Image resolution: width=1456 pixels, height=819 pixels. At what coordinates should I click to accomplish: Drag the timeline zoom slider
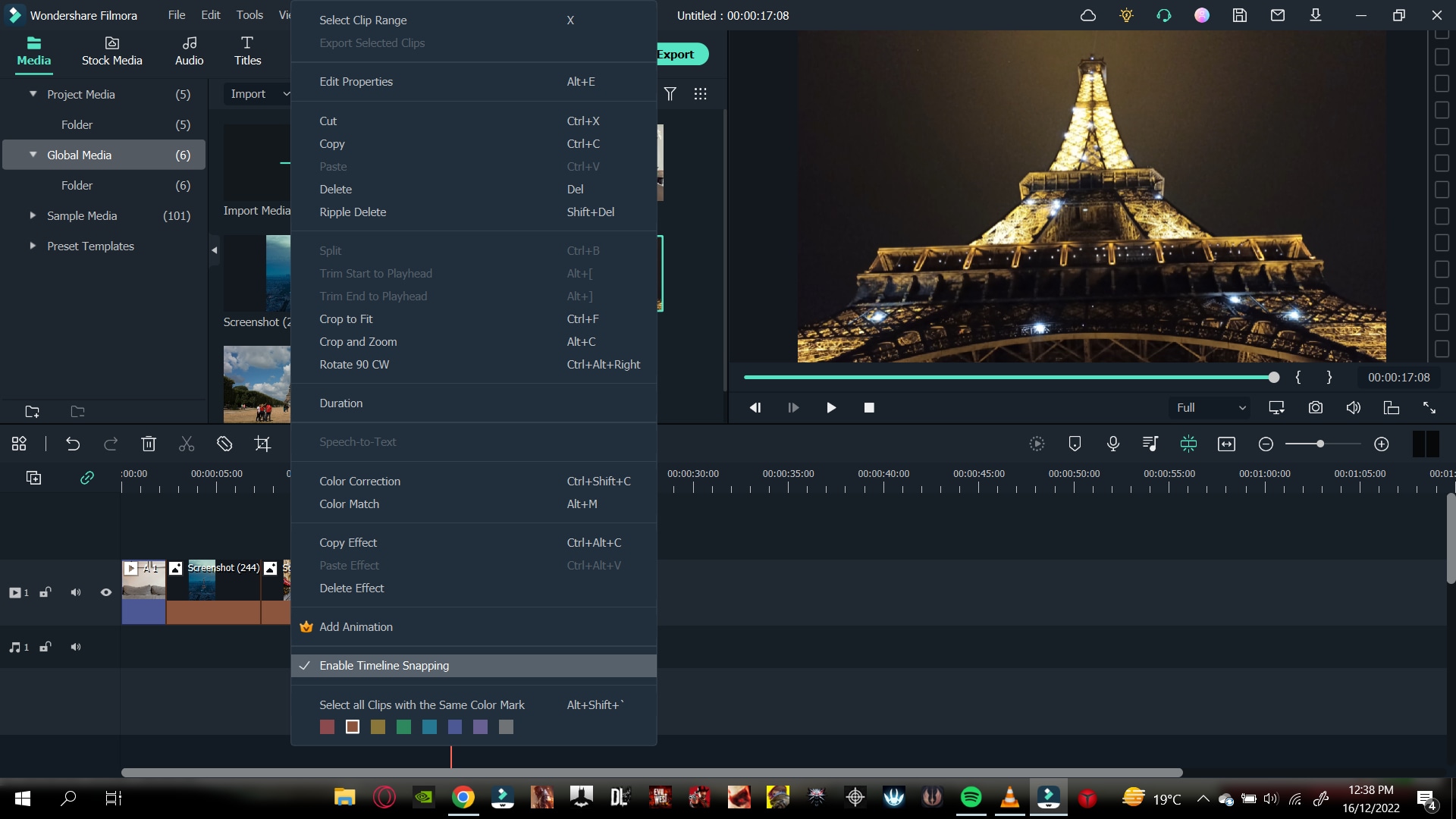pos(1321,444)
